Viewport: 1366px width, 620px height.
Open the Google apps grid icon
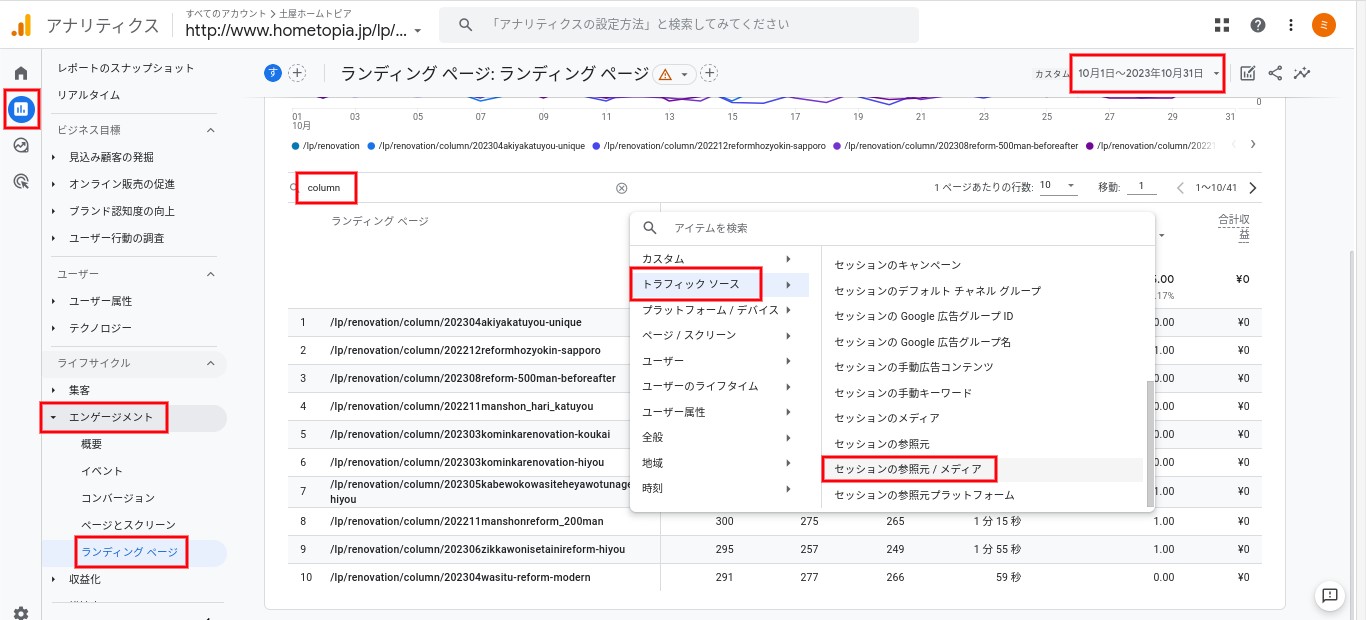(1222, 25)
